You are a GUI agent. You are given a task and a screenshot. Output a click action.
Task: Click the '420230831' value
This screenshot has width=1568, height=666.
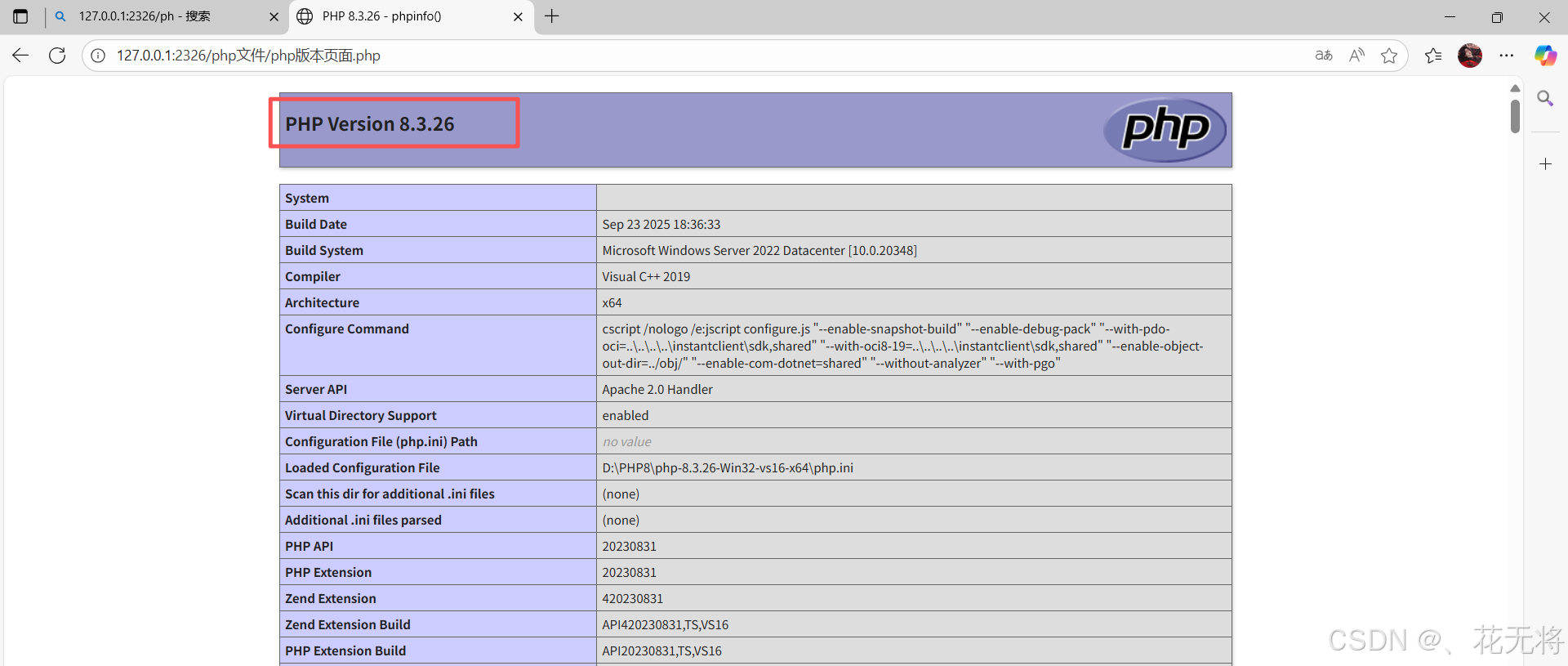coord(633,599)
